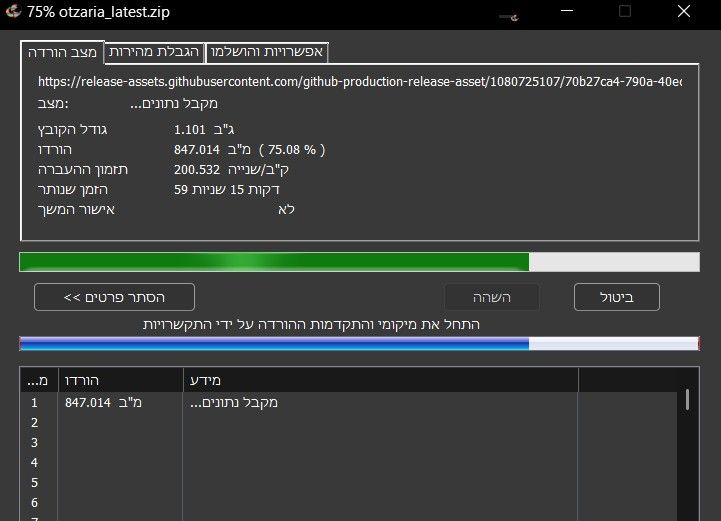The image size is (721, 521).
Task: Click the title text 75% otzaria_latest.zip
Action: coord(98,12)
